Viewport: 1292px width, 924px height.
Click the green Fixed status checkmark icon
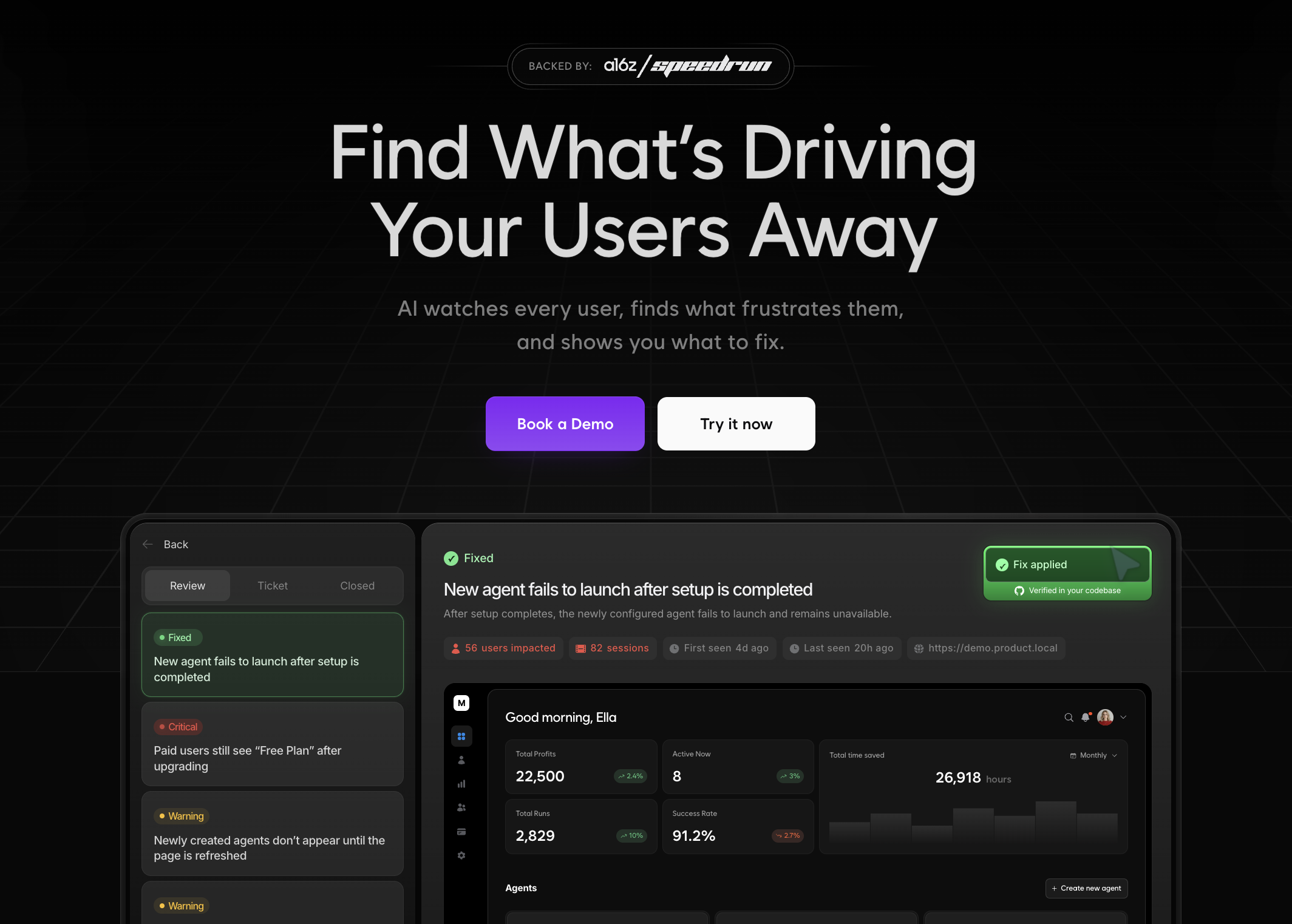[x=451, y=559]
